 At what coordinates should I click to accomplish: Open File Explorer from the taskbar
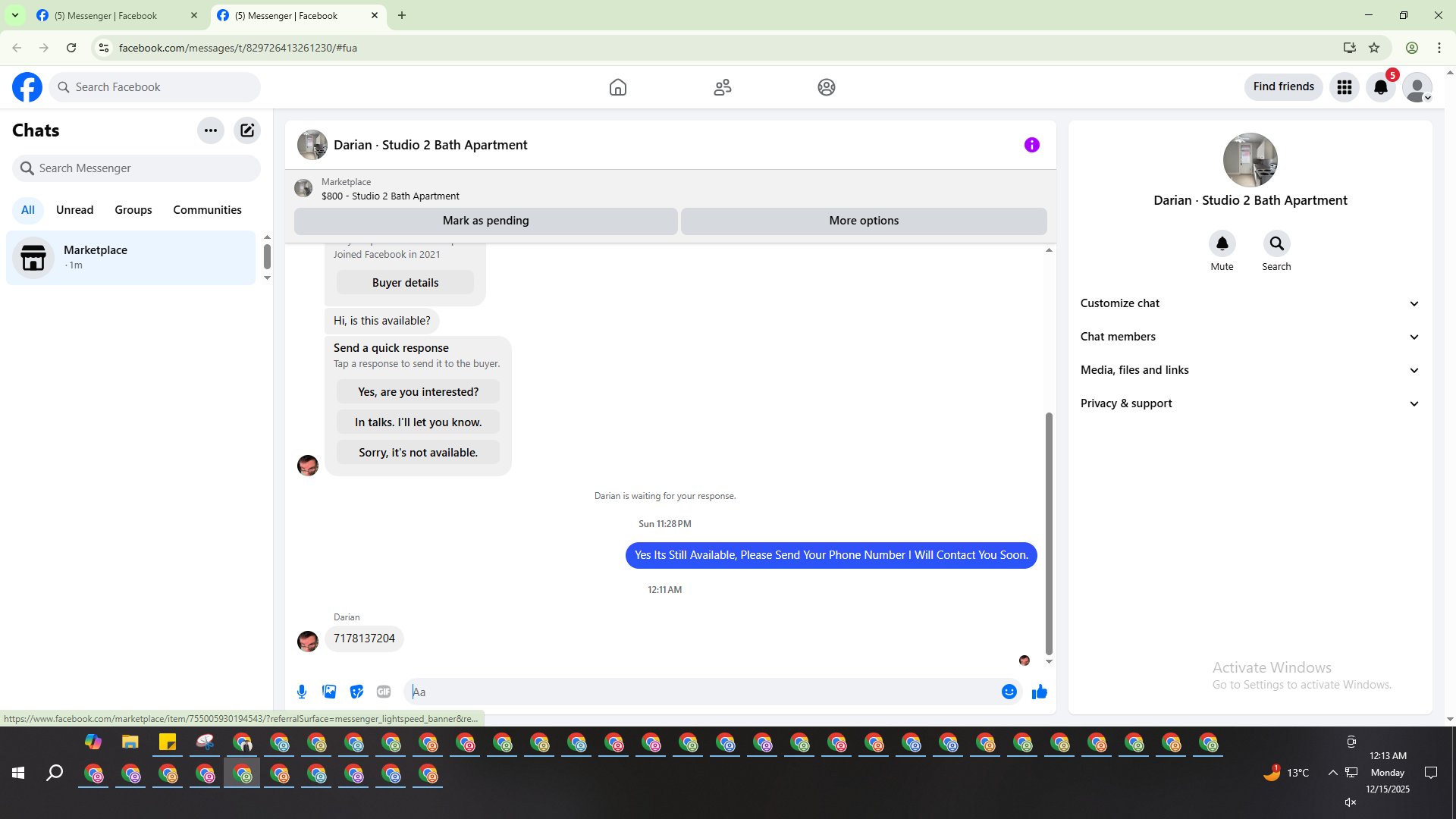[x=130, y=742]
